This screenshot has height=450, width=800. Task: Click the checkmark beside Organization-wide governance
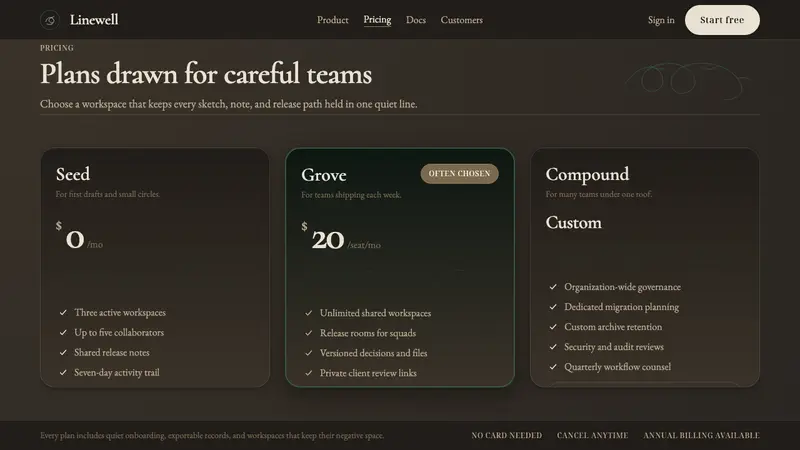[x=553, y=287]
